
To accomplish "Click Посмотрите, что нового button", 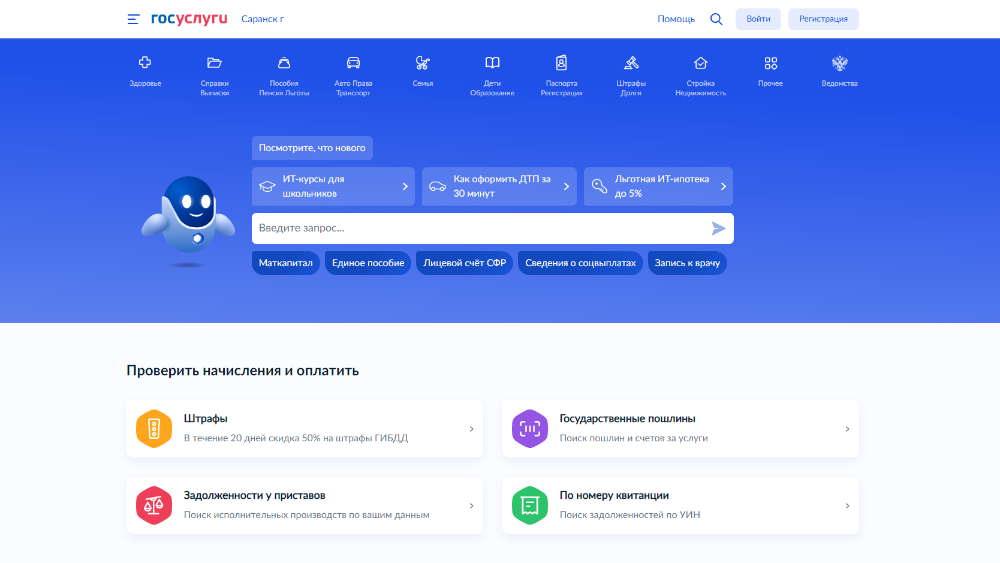I will [312, 148].
